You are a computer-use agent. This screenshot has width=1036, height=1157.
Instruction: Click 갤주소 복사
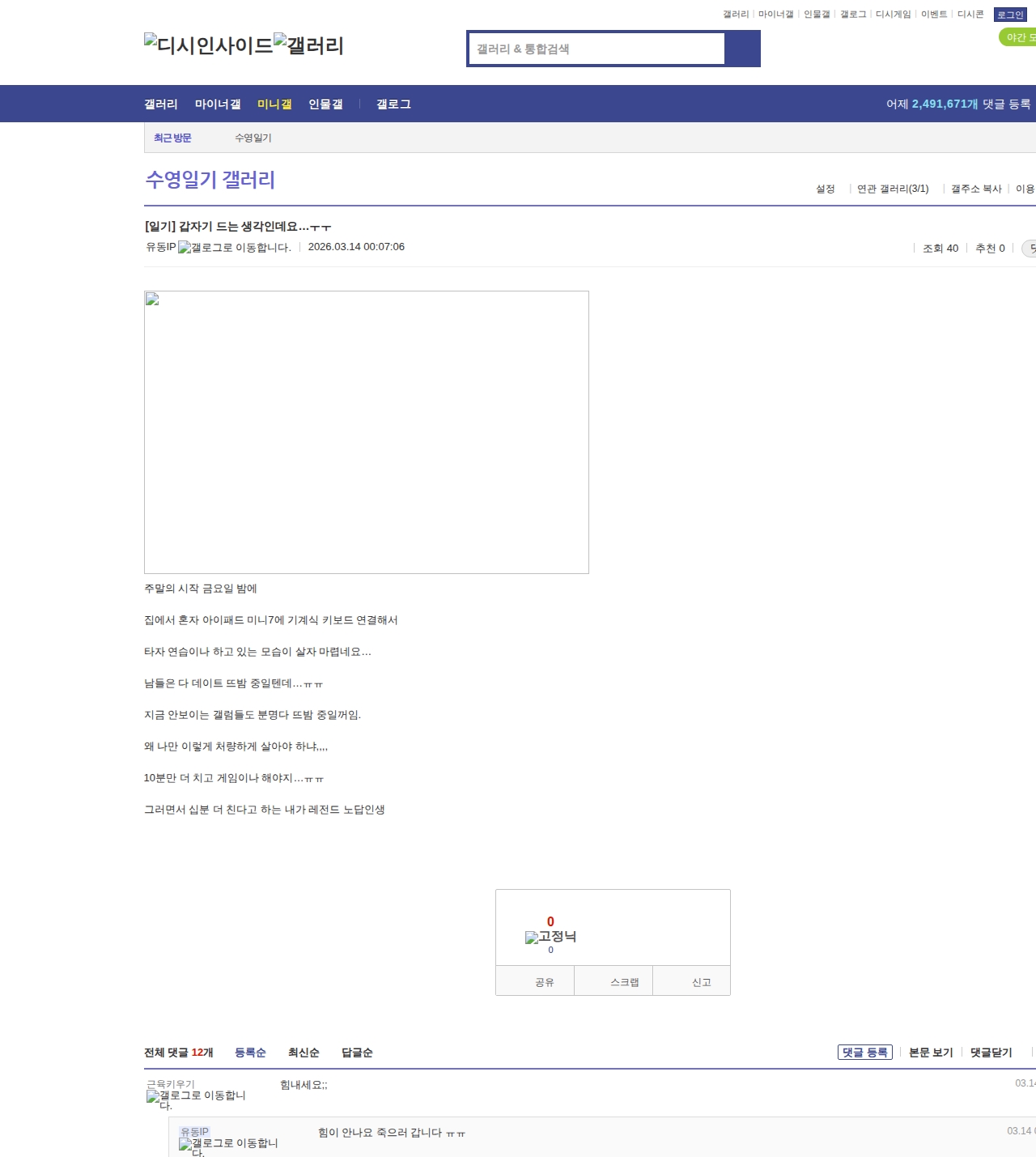(976, 189)
